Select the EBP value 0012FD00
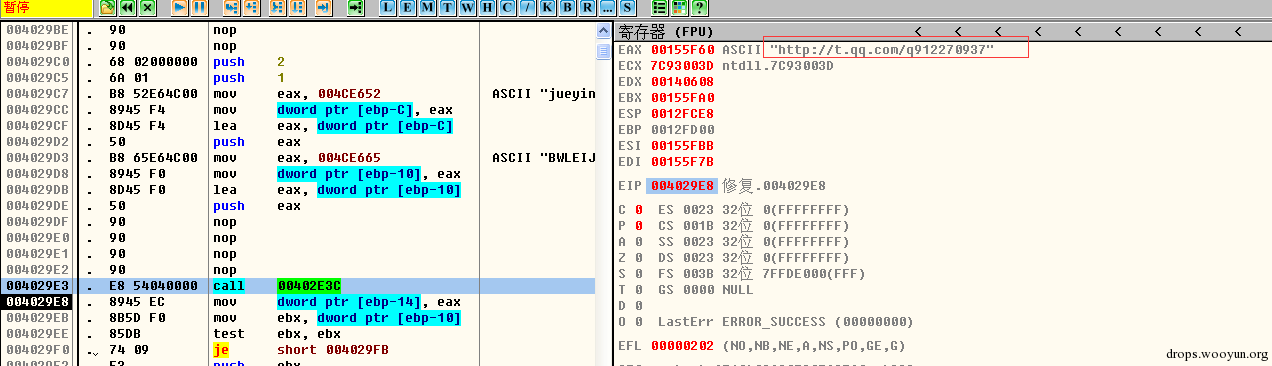The width and height of the screenshot is (1272, 366). 683,129
